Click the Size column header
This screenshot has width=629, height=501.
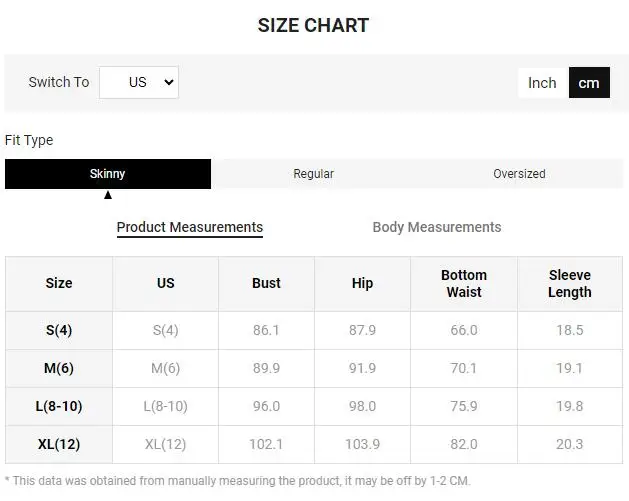pyautogui.click(x=59, y=283)
